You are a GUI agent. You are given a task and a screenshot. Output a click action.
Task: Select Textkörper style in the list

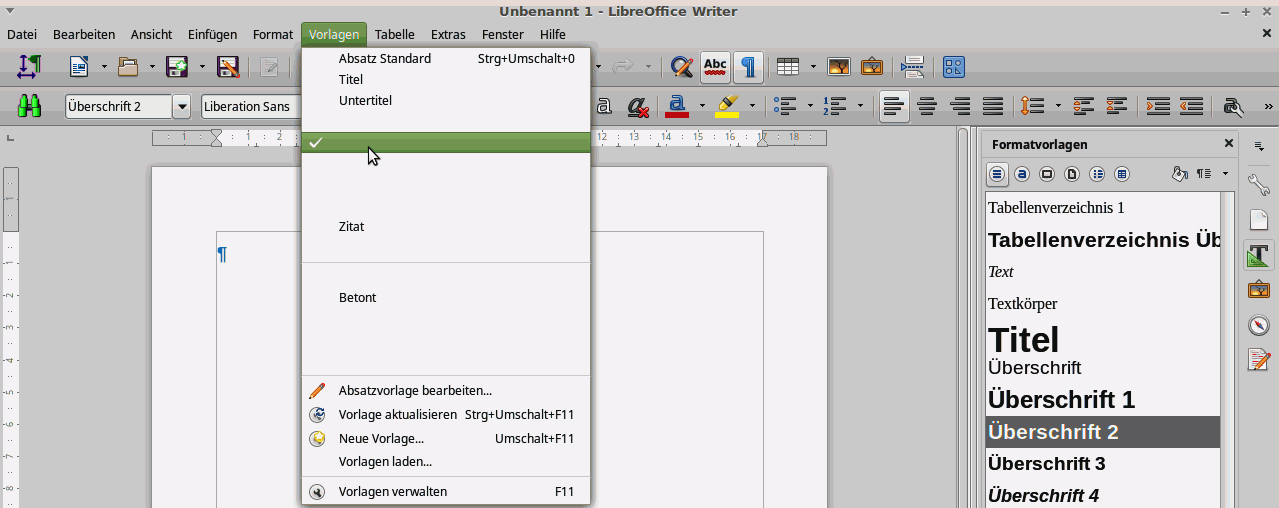(x=1103, y=303)
